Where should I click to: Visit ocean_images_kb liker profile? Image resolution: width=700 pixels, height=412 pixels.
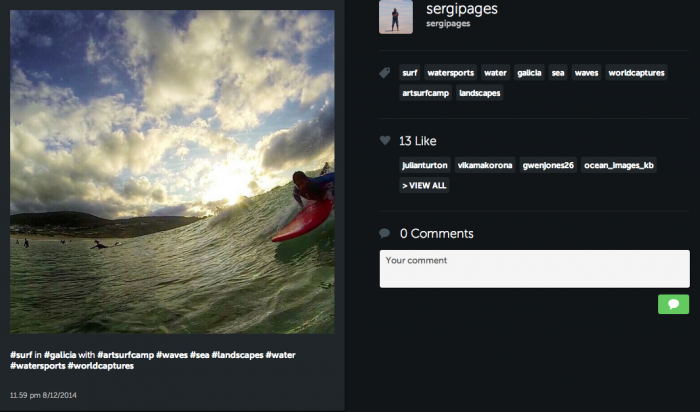click(x=619, y=165)
